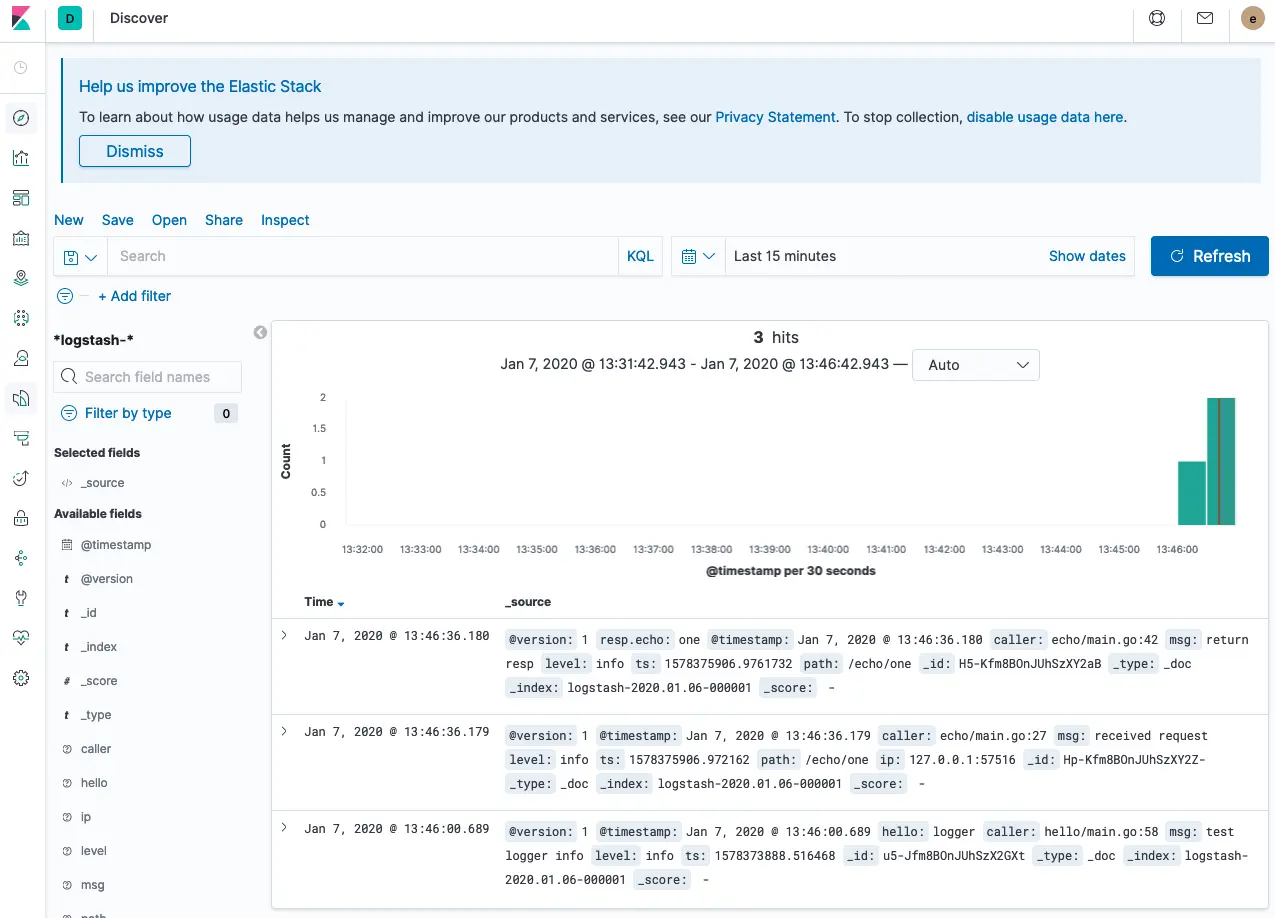The image size is (1275, 918).
Task: Click the Inspect menu item
Action: coord(285,220)
